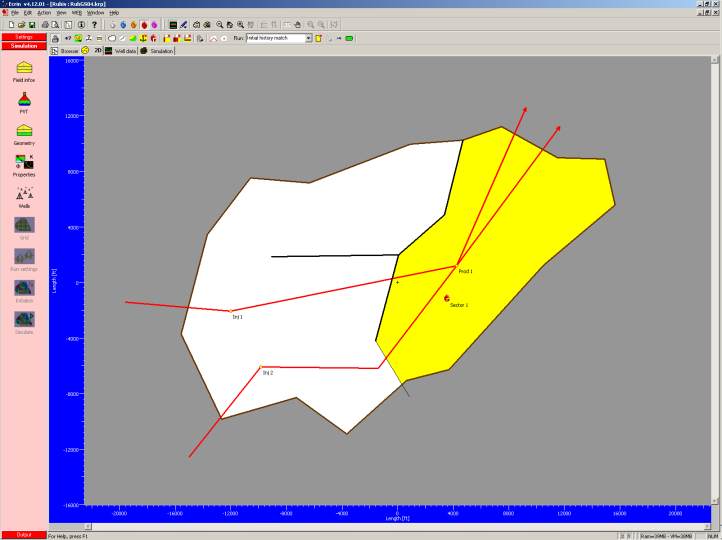
Task: Open the File menu
Action: pyautogui.click(x=15, y=12)
